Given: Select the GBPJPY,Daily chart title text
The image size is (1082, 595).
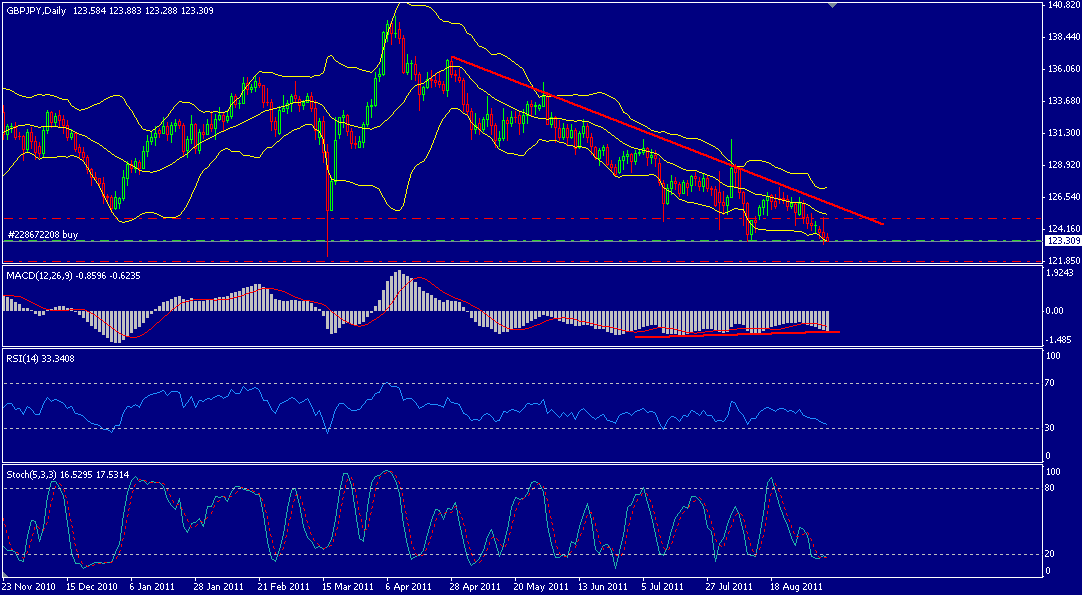Looking at the screenshot, I should 35,11.
